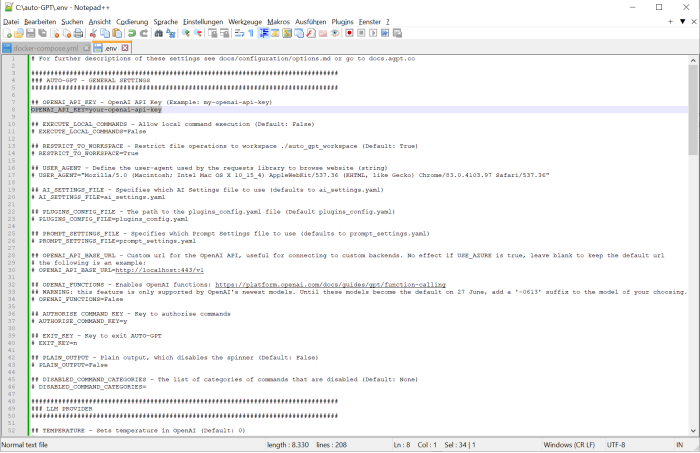
Task: Click the Copy toolbar icon
Action: point(105,33)
